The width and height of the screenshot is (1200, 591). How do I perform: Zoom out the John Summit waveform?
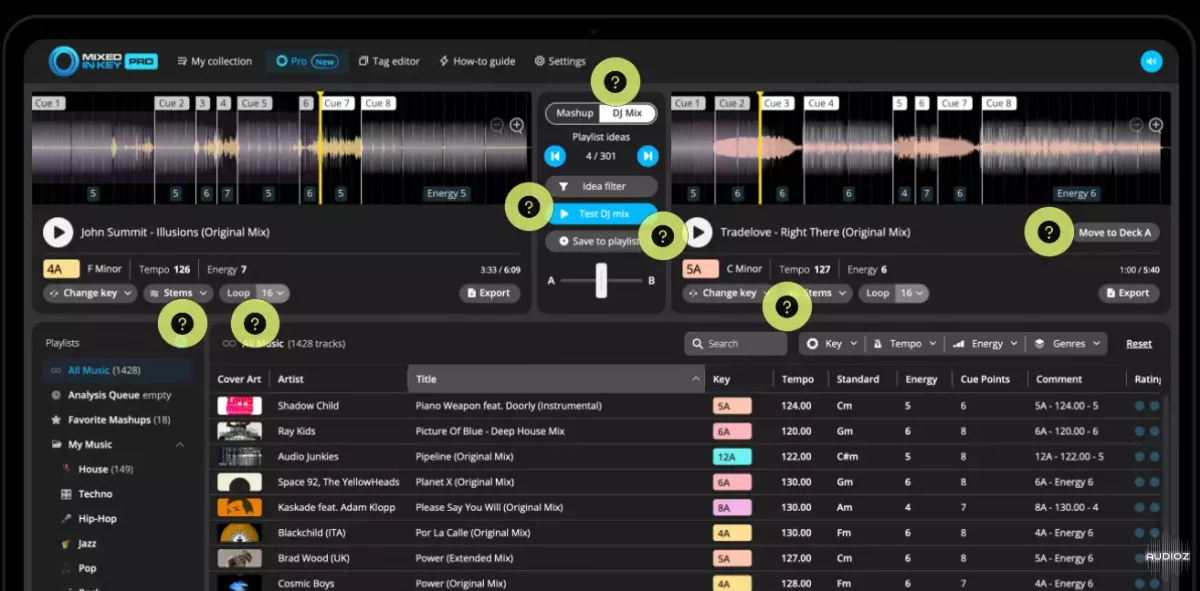click(x=497, y=125)
